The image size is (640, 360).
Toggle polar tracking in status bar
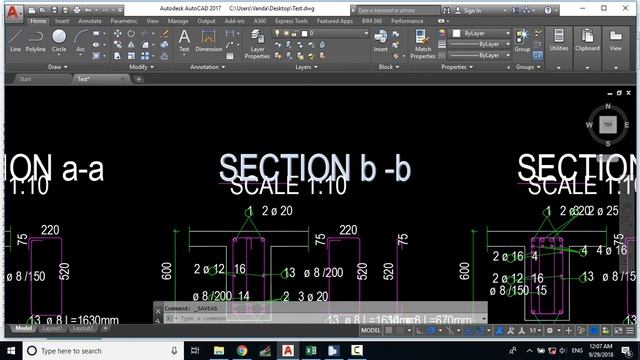pyautogui.click(x=431, y=331)
